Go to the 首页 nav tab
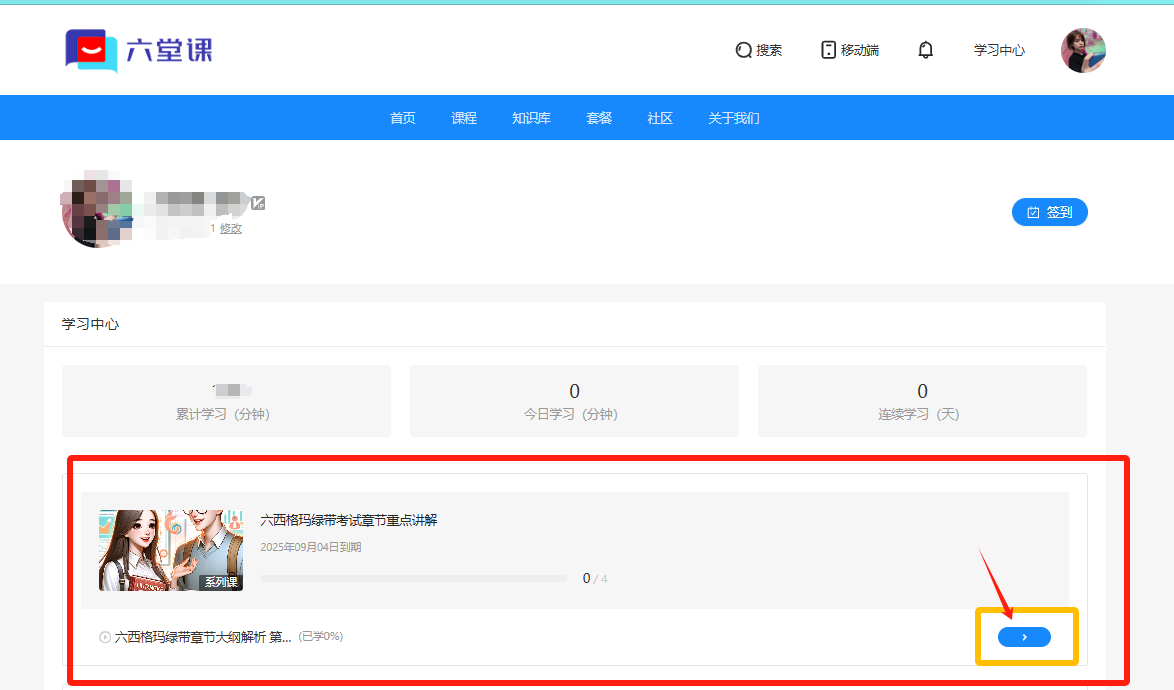Image resolution: width=1174 pixels, height=690 pixels. (402, 118)
